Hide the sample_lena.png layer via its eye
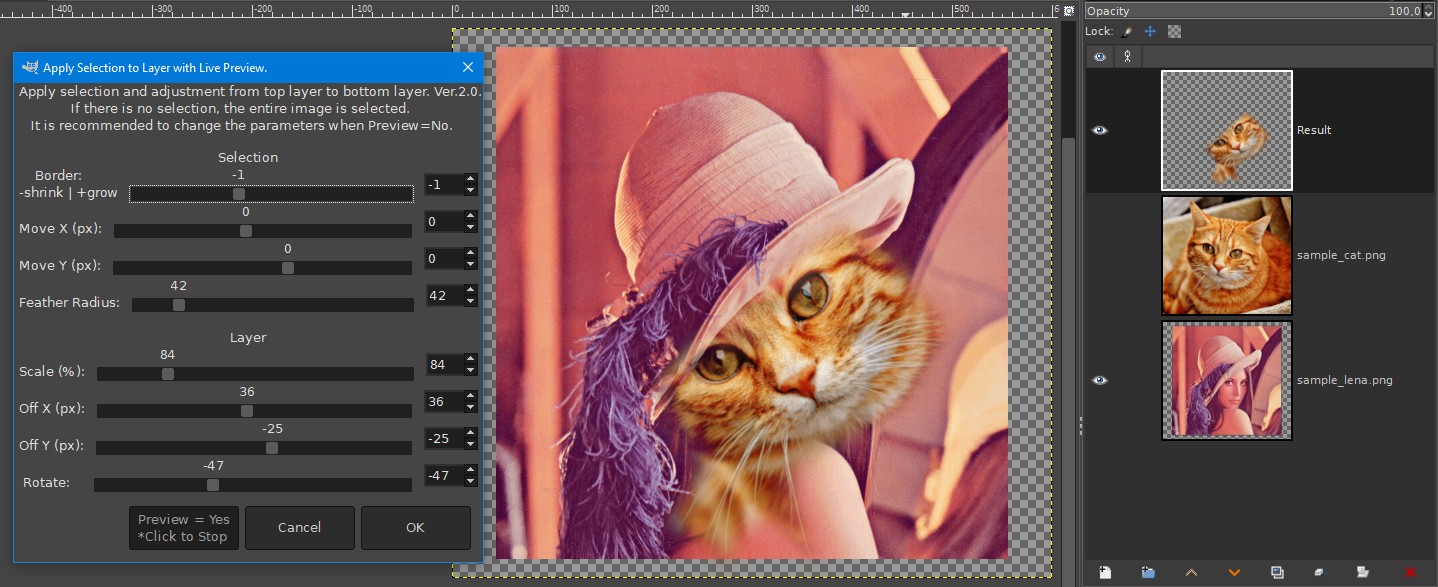 pos(1100,380)
